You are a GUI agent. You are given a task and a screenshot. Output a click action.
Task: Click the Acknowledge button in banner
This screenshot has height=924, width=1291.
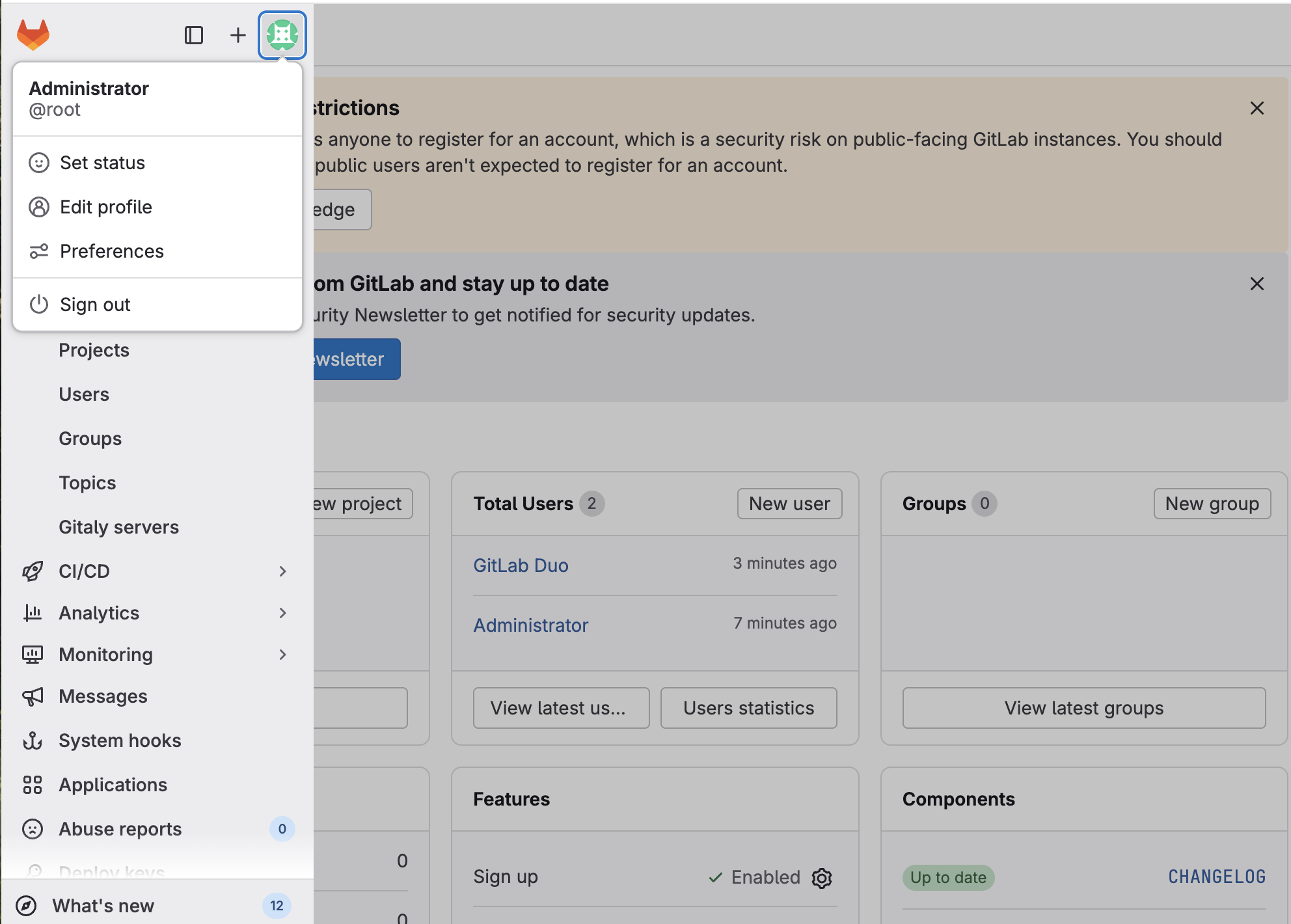(x=342, y=210)
